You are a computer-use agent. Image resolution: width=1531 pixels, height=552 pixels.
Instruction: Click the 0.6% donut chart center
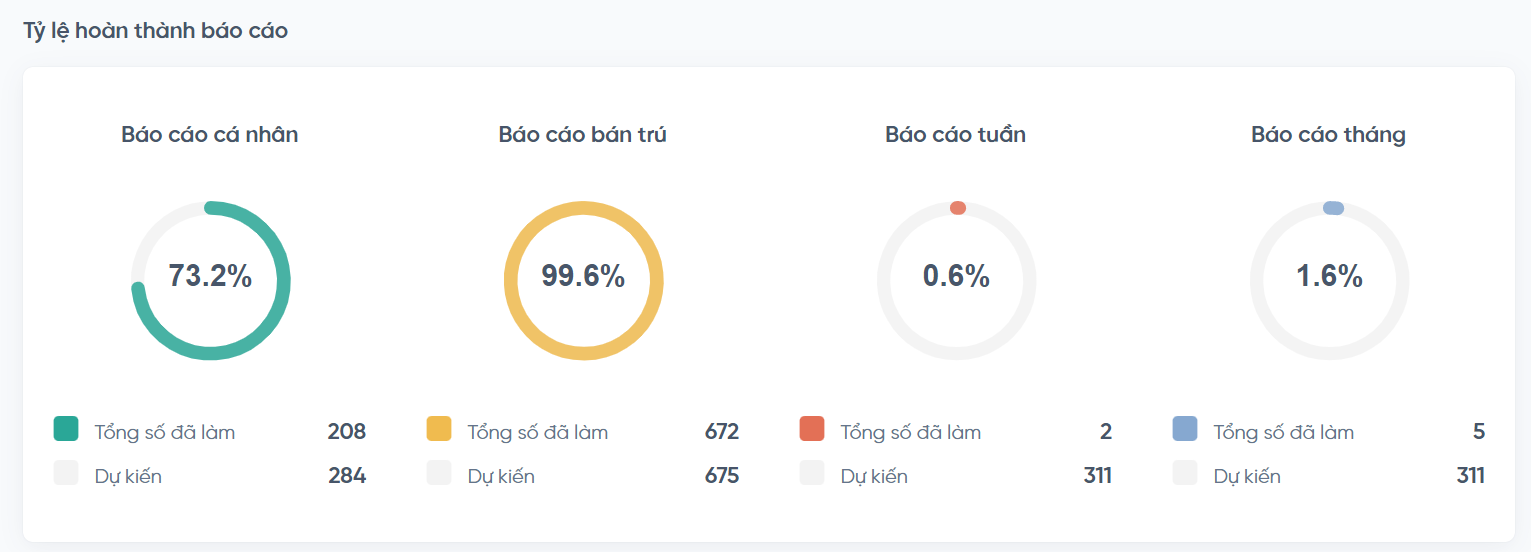coord(956,277)
